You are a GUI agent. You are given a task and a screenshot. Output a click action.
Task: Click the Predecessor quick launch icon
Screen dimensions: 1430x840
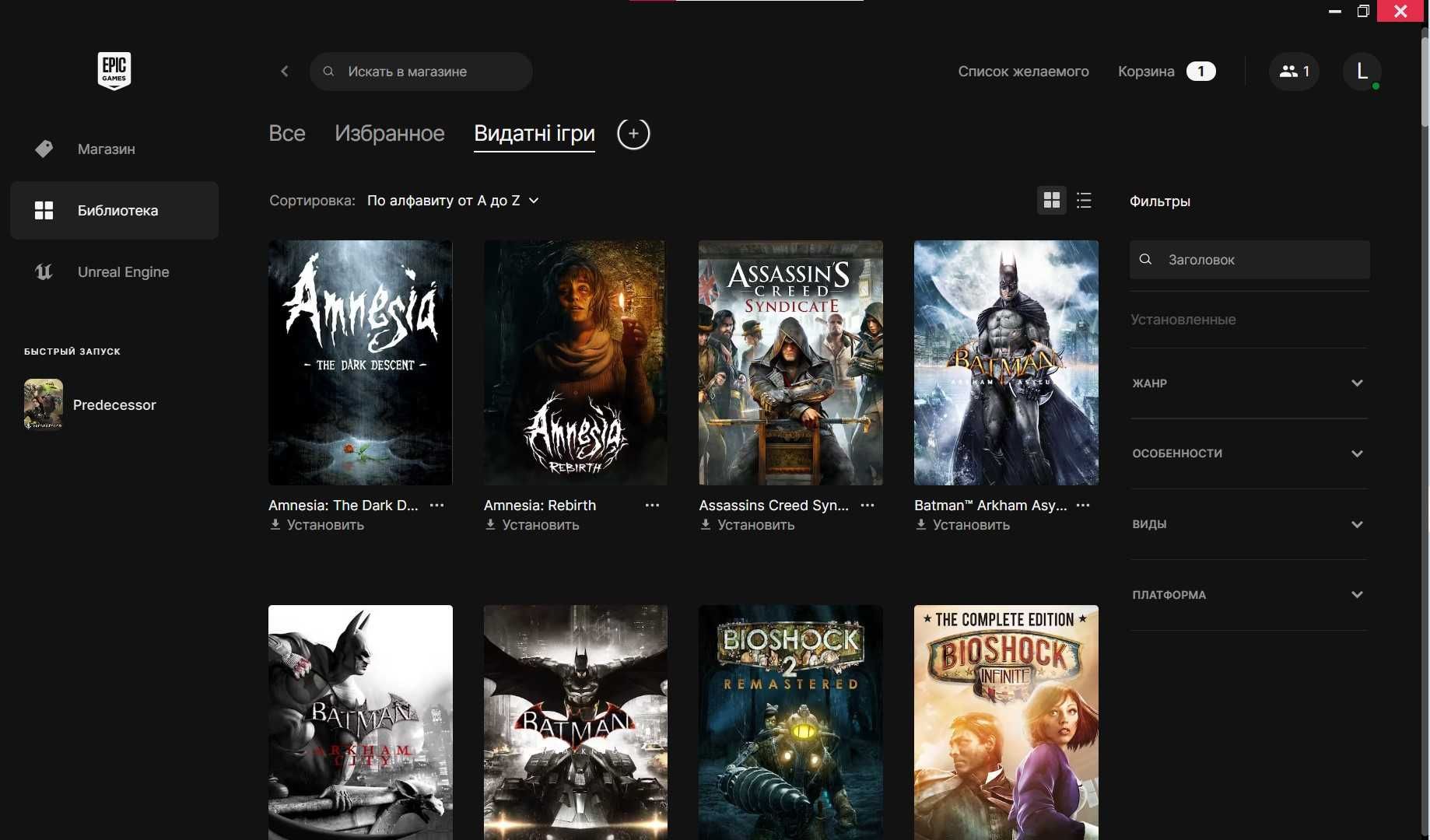tap(44, 404)
